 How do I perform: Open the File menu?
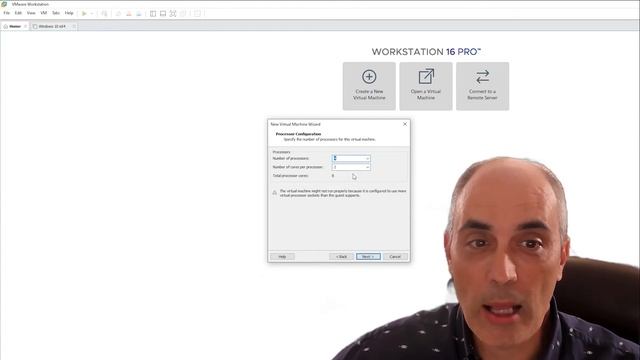click(x=7, y=13)
